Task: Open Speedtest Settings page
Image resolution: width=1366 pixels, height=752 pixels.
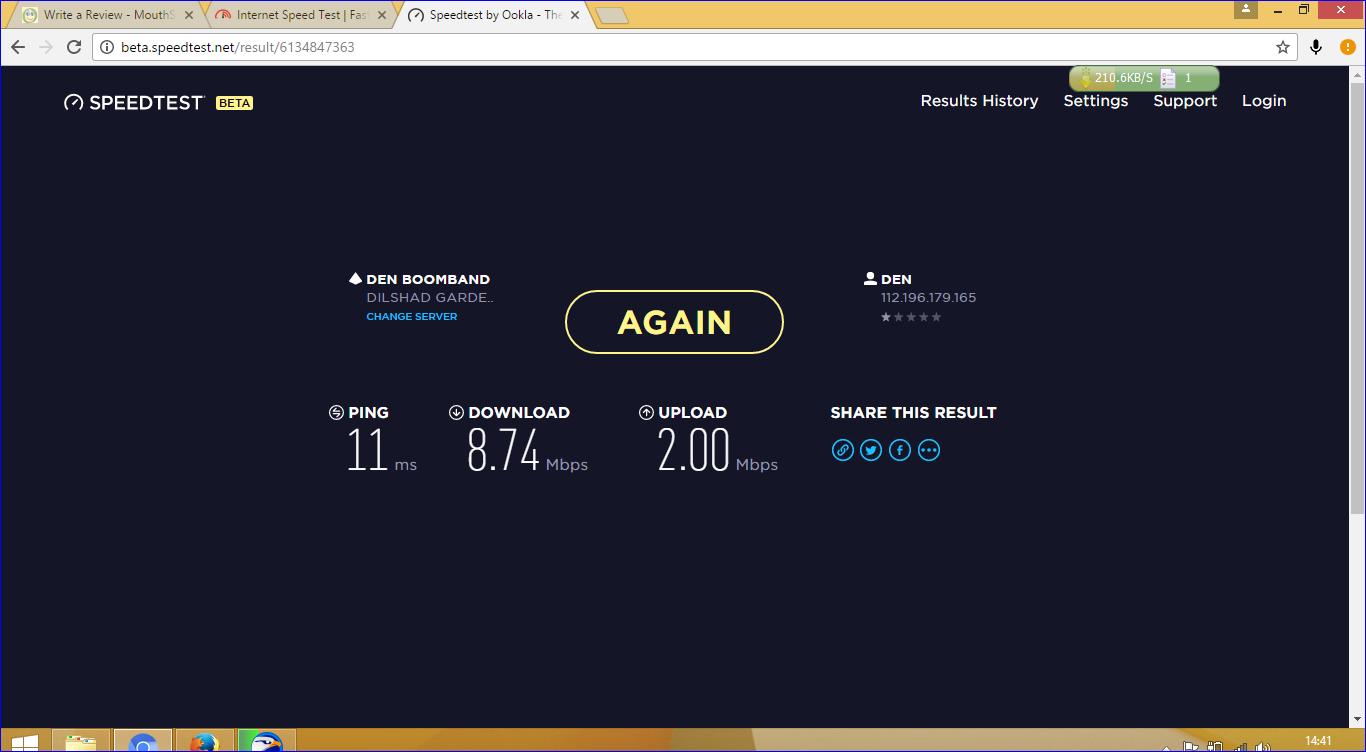Action: pyautogui.click(x=1095, y=101)
